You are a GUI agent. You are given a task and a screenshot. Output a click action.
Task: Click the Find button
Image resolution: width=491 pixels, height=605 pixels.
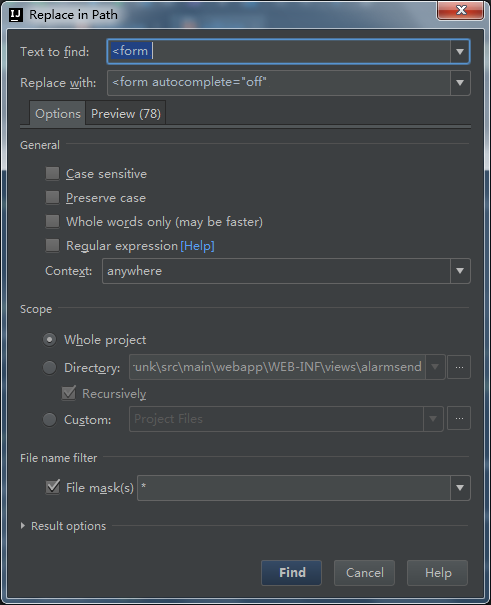point(291,573)
